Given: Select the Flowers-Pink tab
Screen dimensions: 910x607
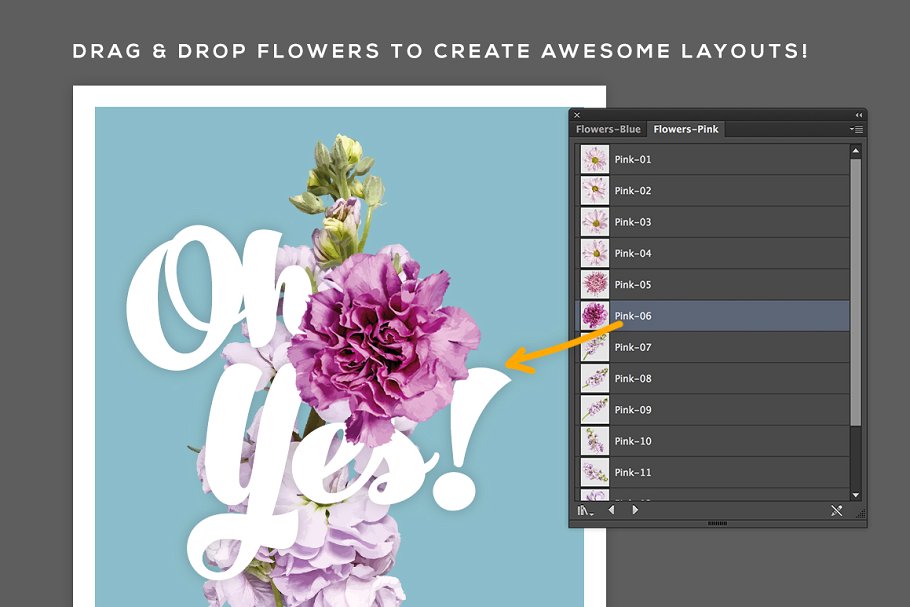Looking at the screenshot, I should point(688,128).
